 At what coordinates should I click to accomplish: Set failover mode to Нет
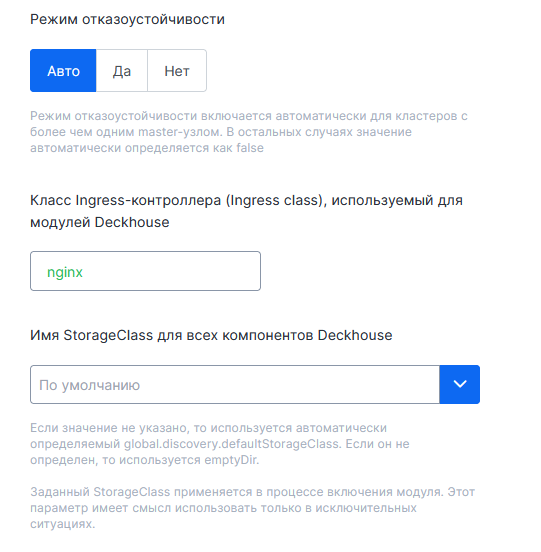pos(177,71)
